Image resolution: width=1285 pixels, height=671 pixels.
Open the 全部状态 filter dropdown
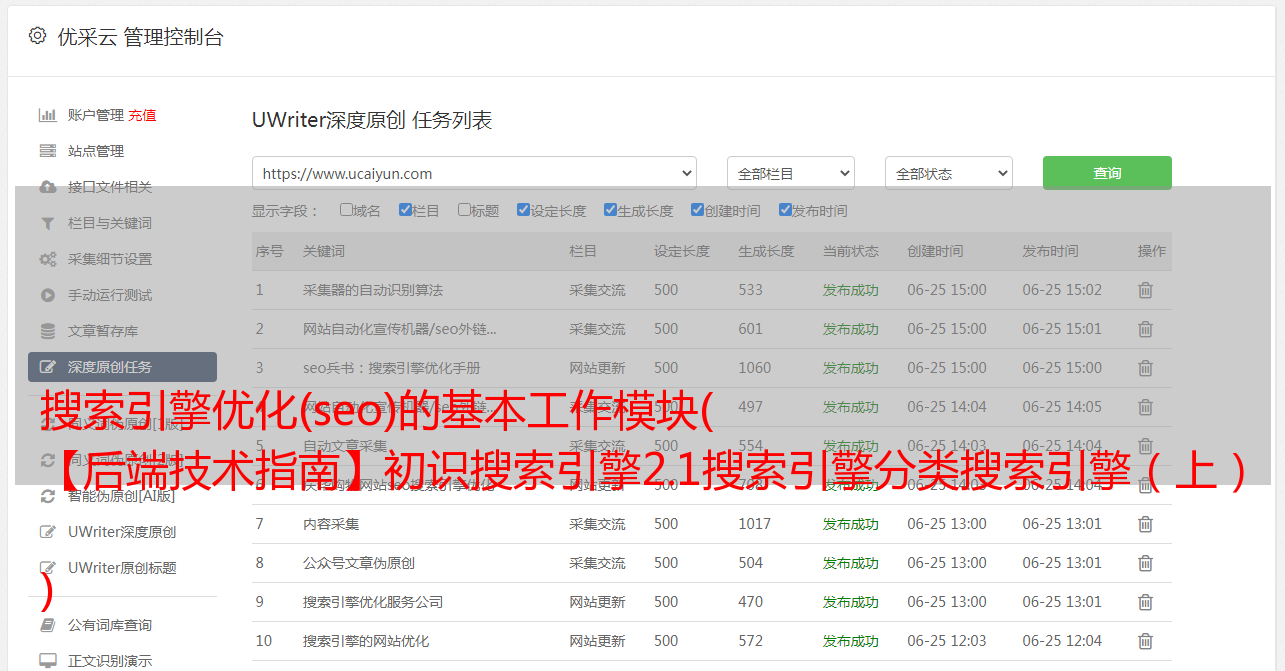(948, 173)
